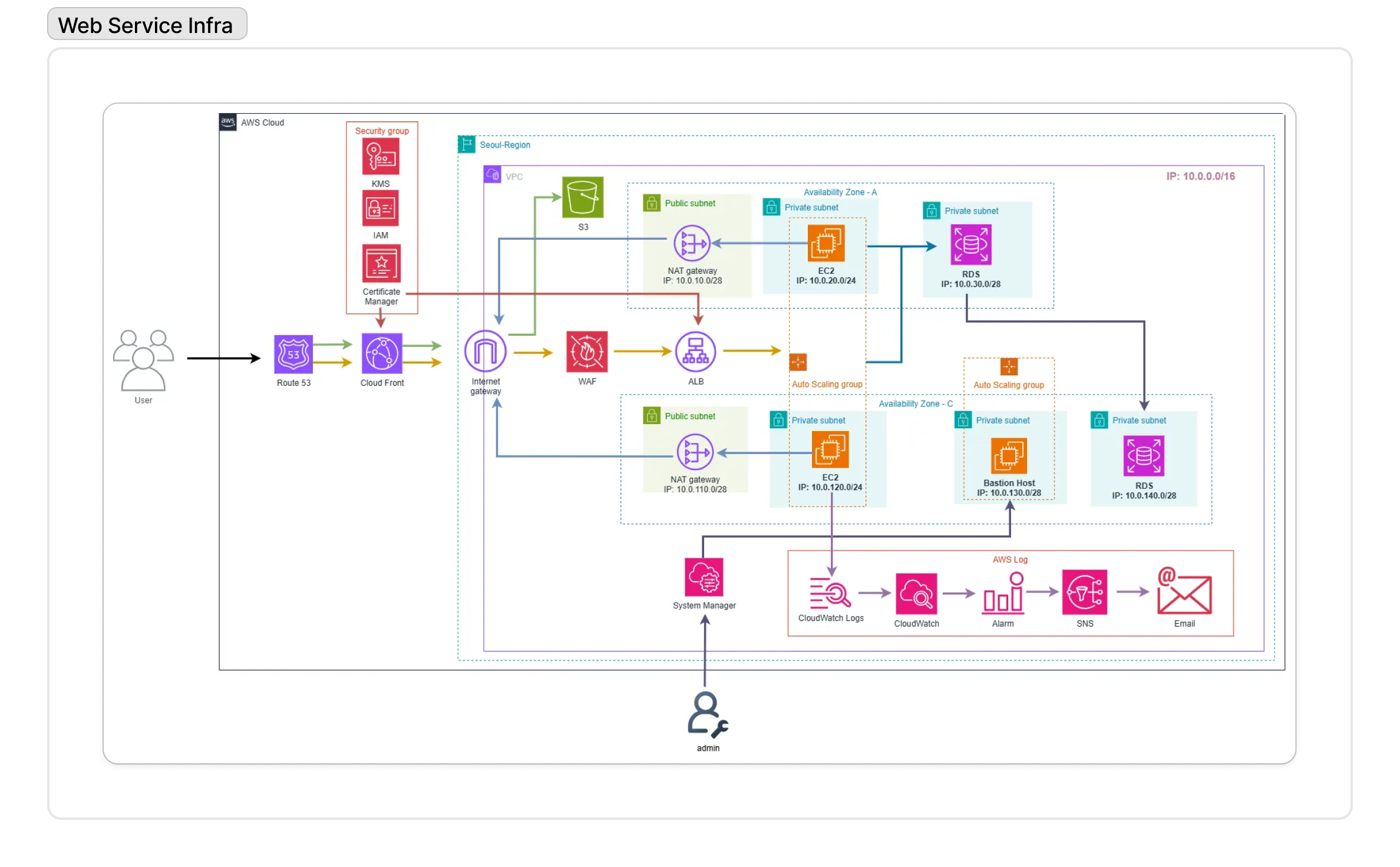
Task: Click RDS icon with IP 10.0.30.0/28
Action: point(971,244)
